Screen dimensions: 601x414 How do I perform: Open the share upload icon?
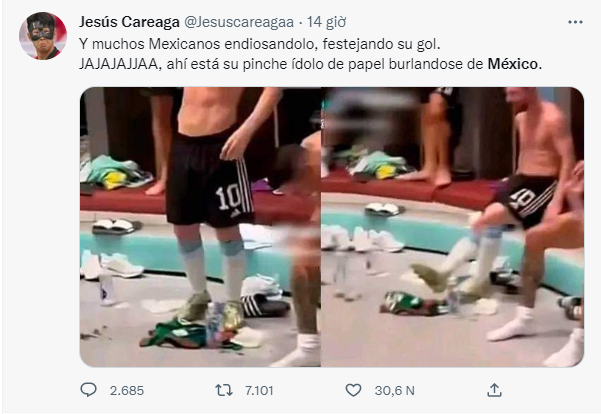[494, 390]
